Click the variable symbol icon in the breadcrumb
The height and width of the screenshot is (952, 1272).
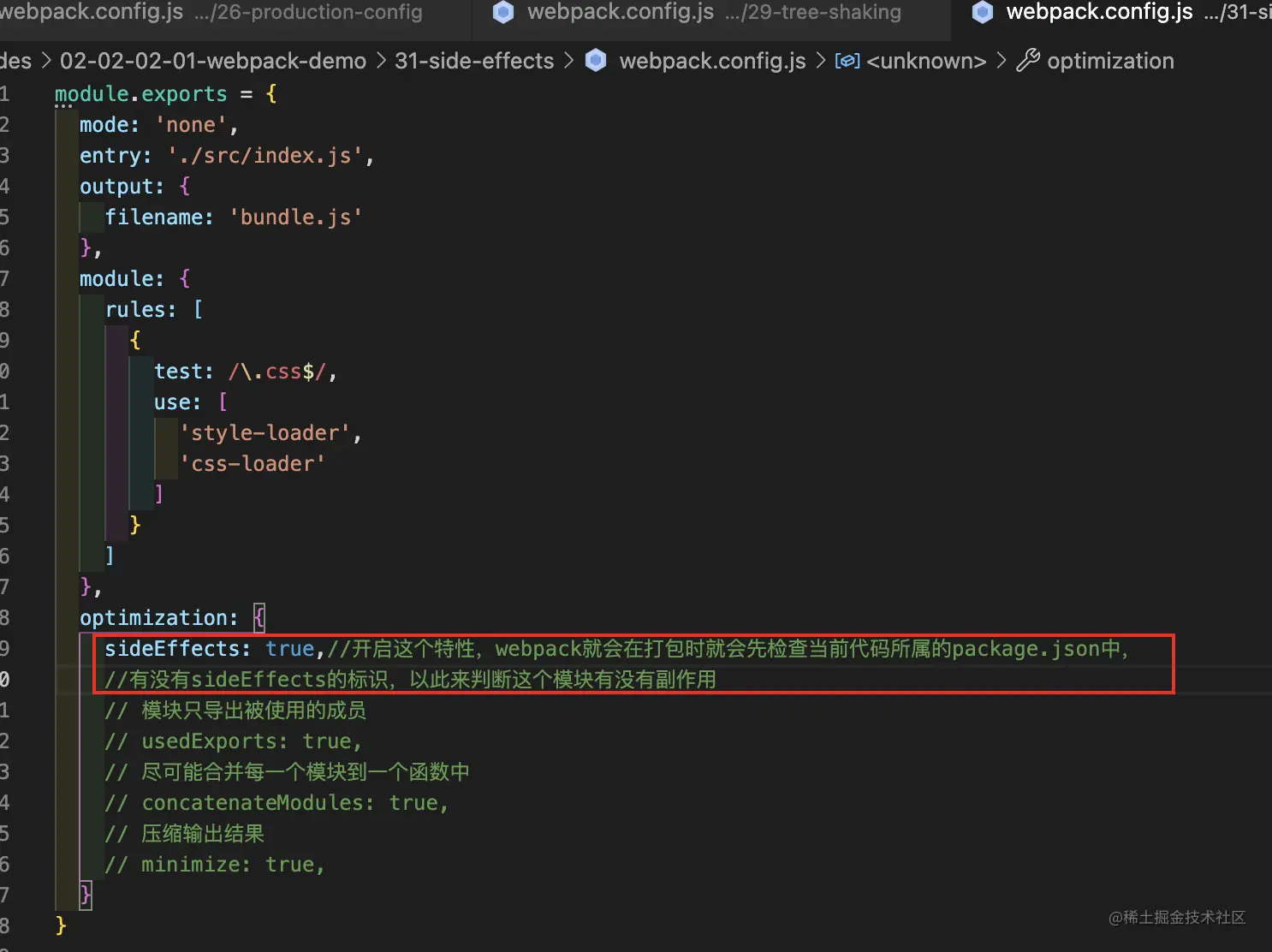pos(847,61)
